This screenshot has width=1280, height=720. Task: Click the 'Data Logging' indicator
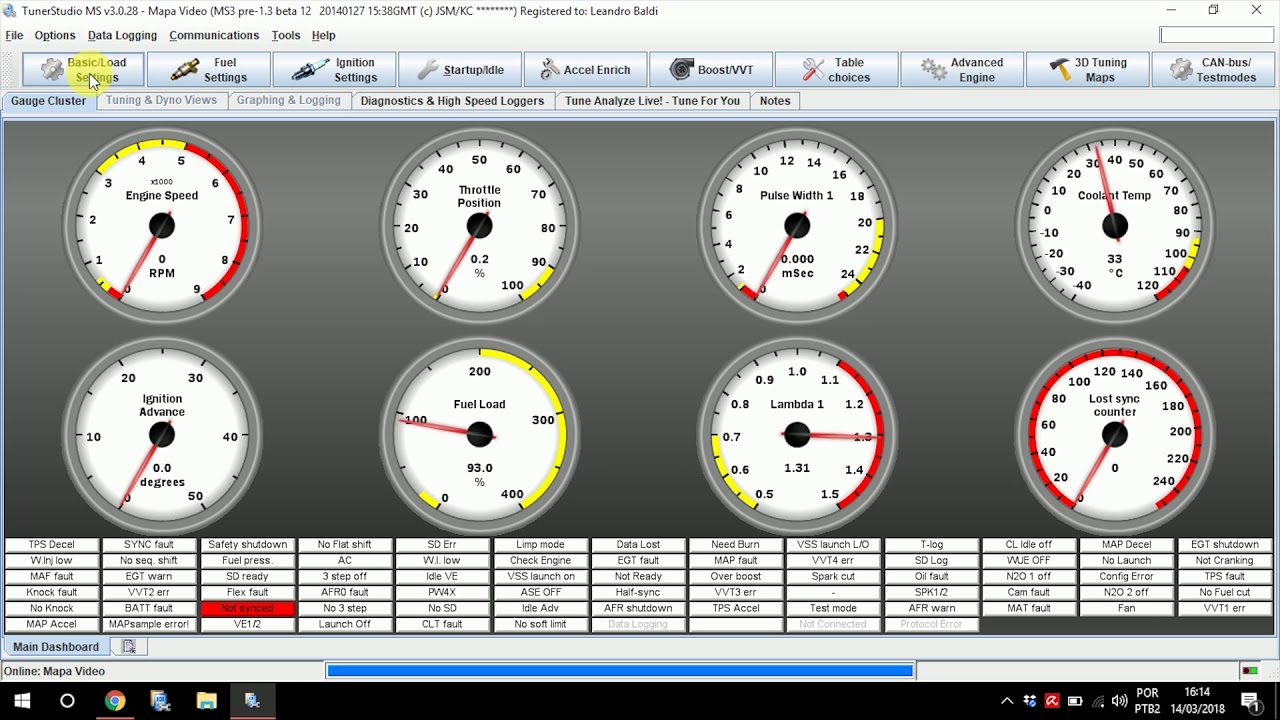(x=638, y=624)
